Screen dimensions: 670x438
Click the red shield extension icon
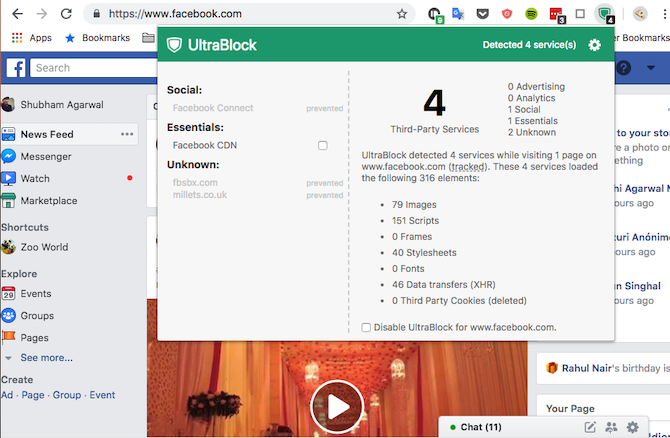tap(507, 14)
